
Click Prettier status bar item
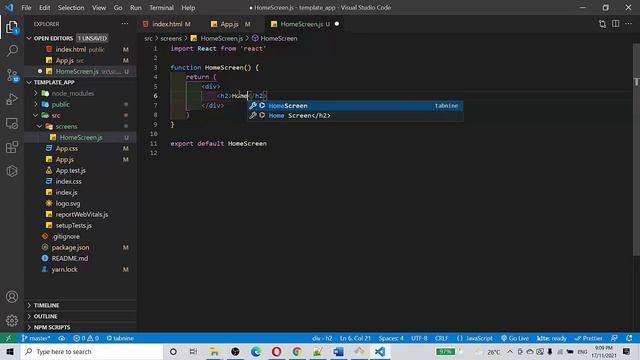click(588, 338)
